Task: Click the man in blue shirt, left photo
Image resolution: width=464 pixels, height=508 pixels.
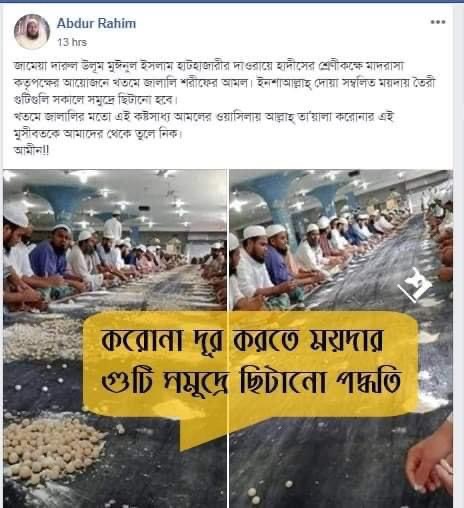Action: point(52,258)
